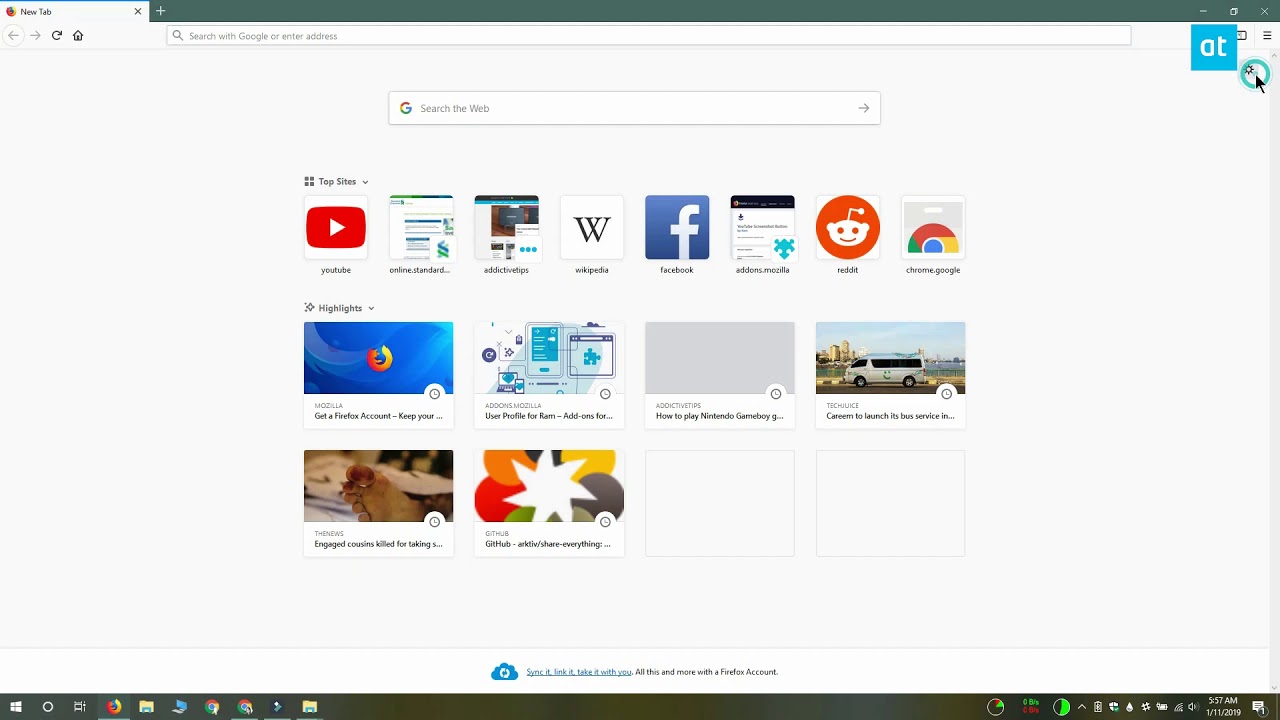Go back one page
This screenshot has width=1280, height=720.
(x=13, y=35)
